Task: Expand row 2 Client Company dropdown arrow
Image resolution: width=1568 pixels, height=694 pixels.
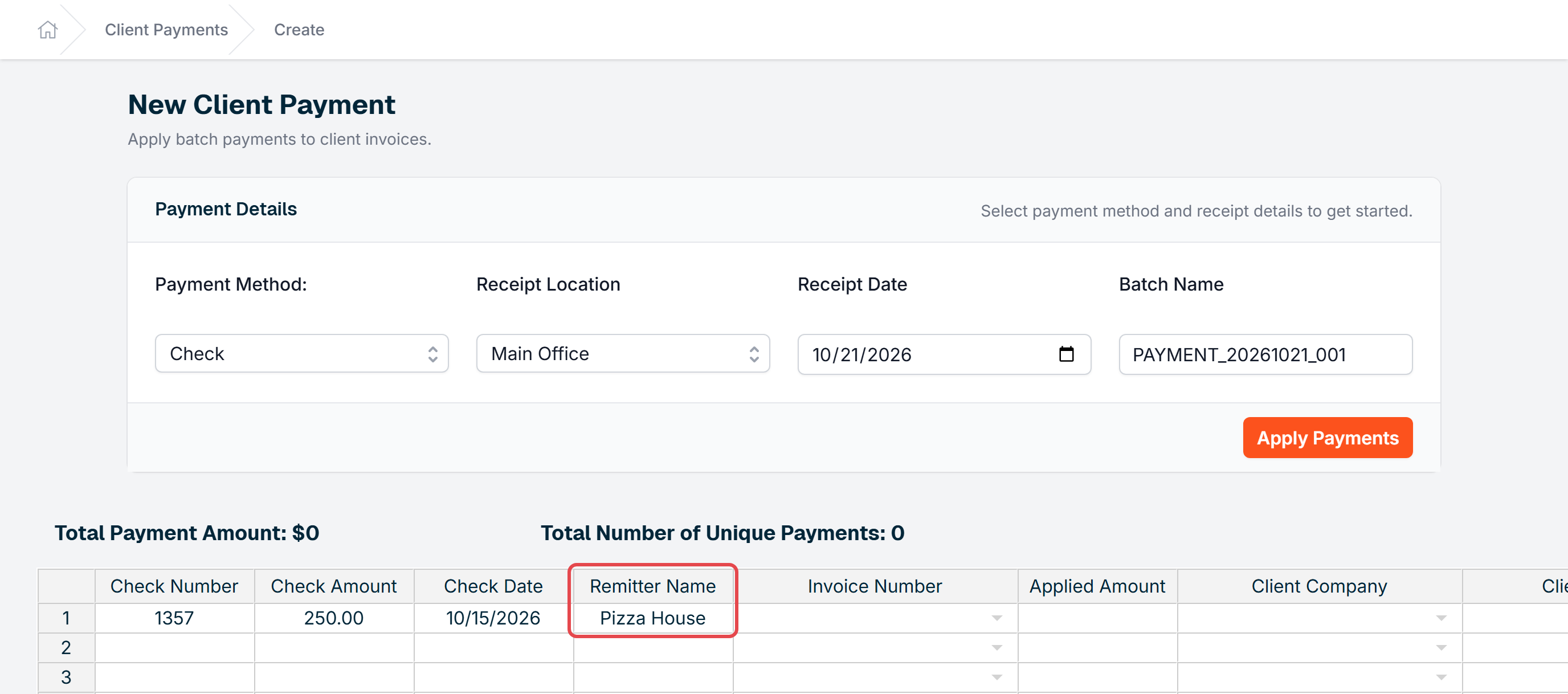Action: [x=1441, y=648]
